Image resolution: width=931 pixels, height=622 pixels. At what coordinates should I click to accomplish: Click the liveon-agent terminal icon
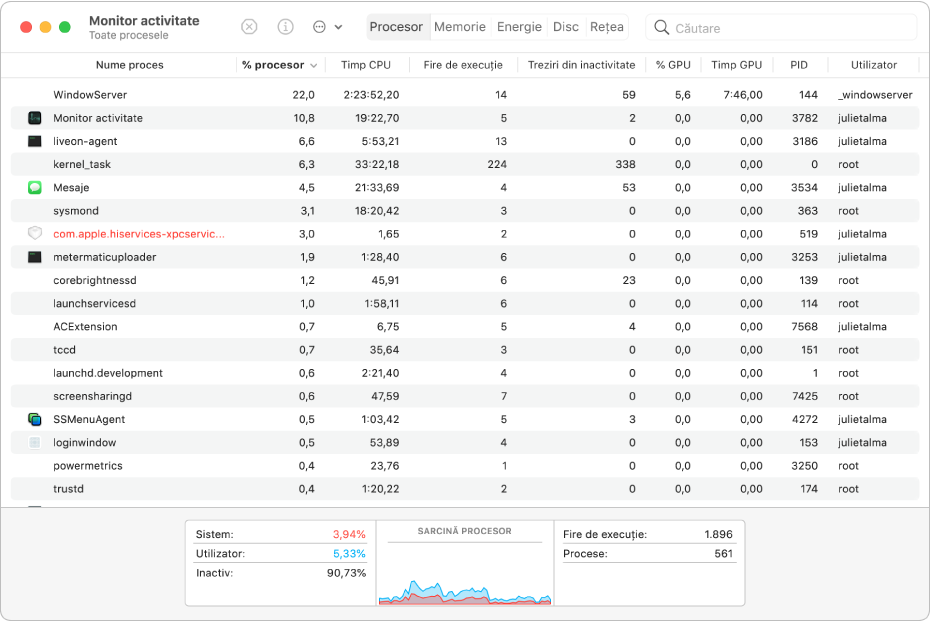tap(35, 141)
